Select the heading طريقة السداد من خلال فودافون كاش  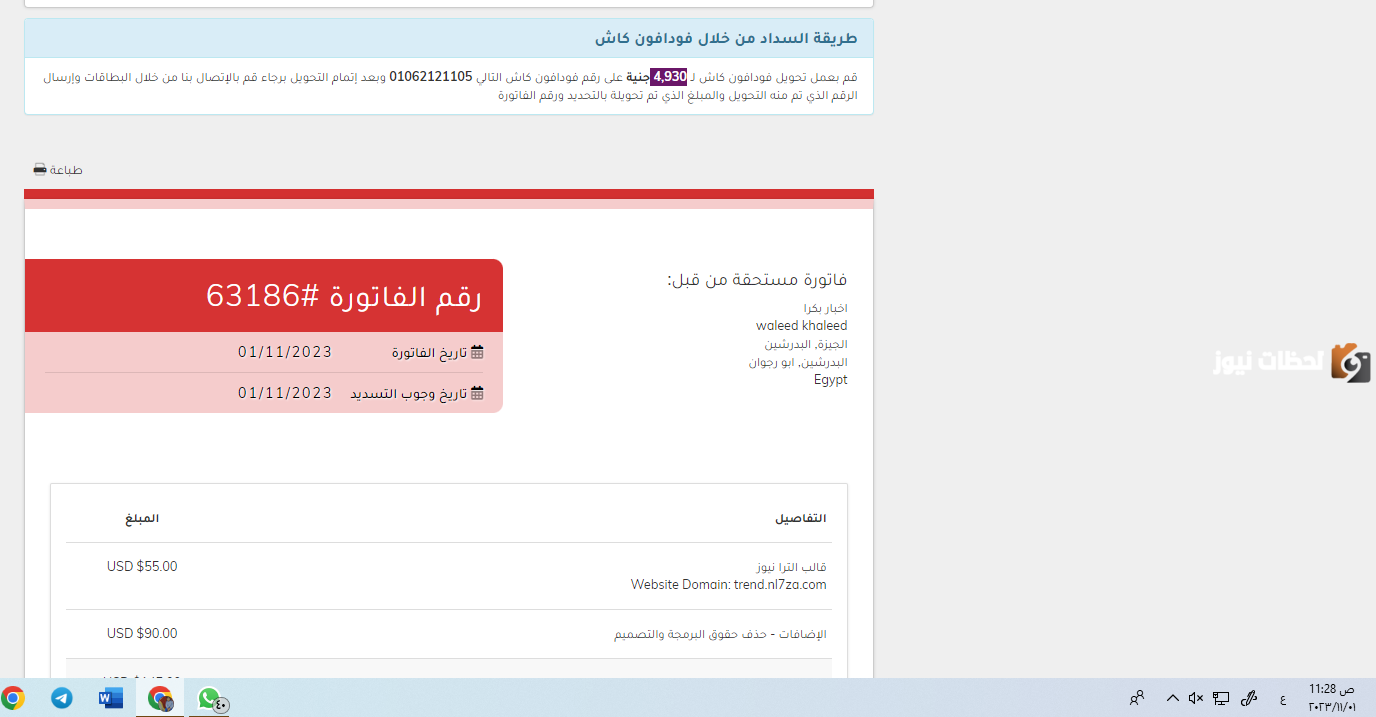click(x=726, y=38)
